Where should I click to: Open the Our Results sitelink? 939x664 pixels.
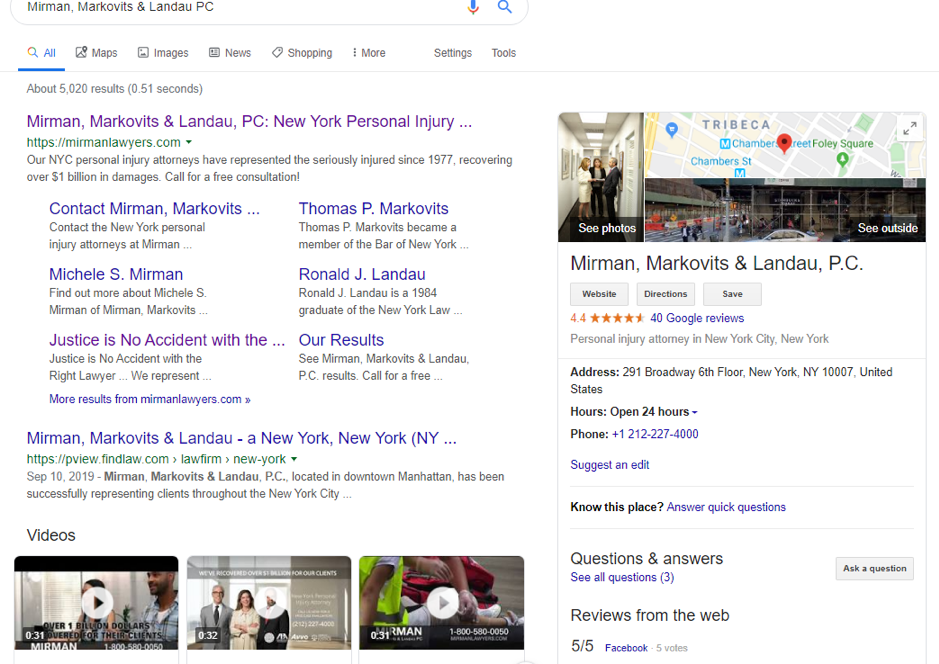(x=341, y=340)
